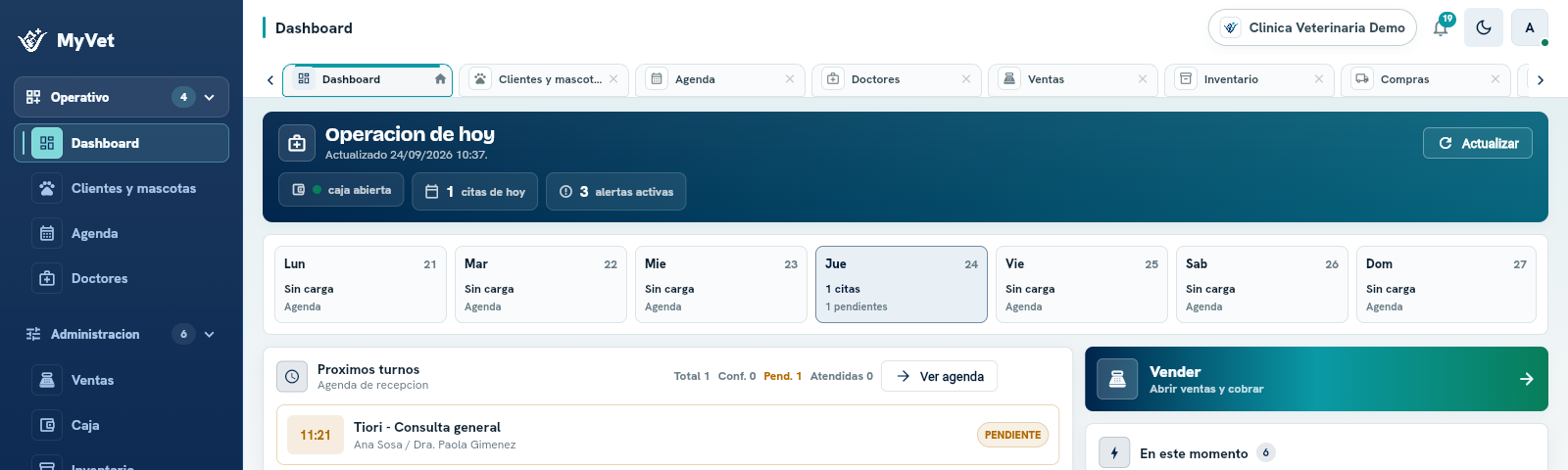Open the notifications bell icon

tap(1441, 27)
